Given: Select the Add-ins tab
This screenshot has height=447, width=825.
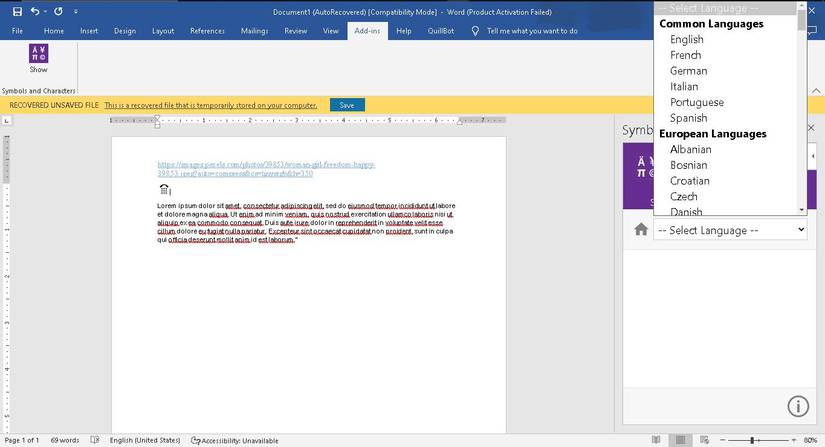Looking at the screenshot, I should tap(367, 31).
